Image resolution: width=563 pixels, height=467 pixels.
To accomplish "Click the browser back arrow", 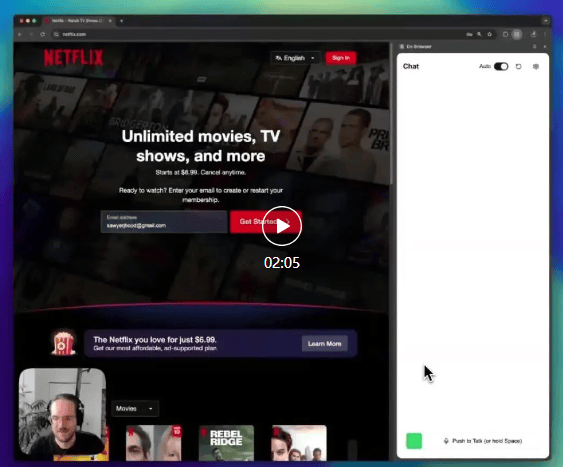I will click(x=20, y=34).
